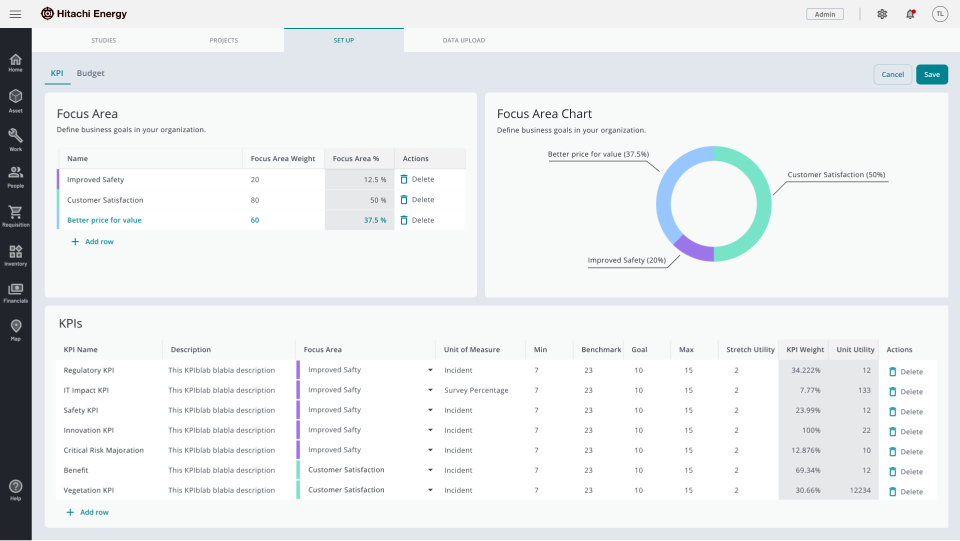Open the hamburger menu icon
The height and width of the screenshot is (541, 960).
point(15,14)
